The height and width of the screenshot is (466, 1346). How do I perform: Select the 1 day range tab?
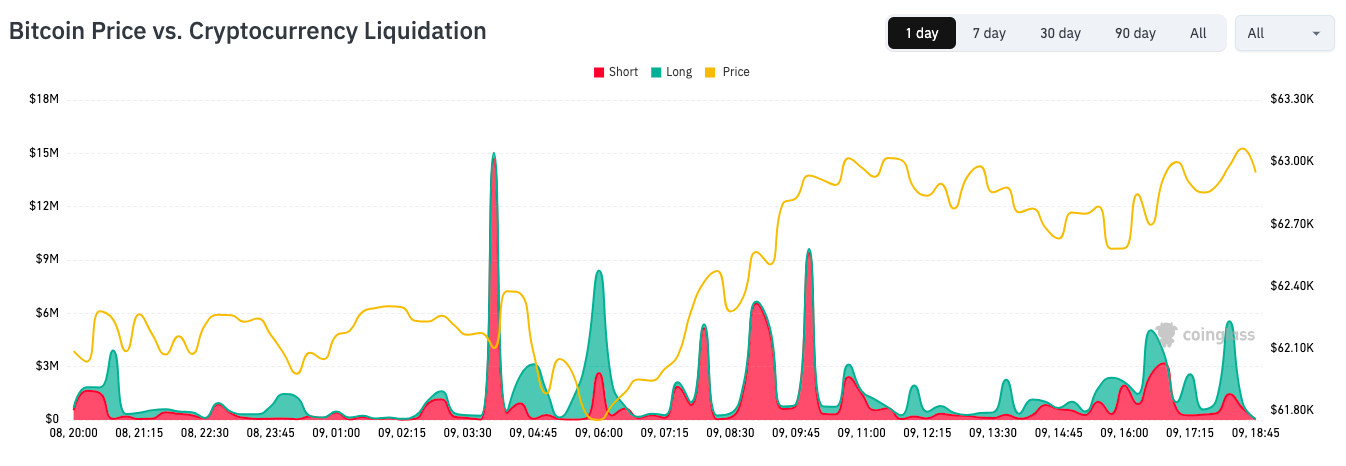click(921, 33)
